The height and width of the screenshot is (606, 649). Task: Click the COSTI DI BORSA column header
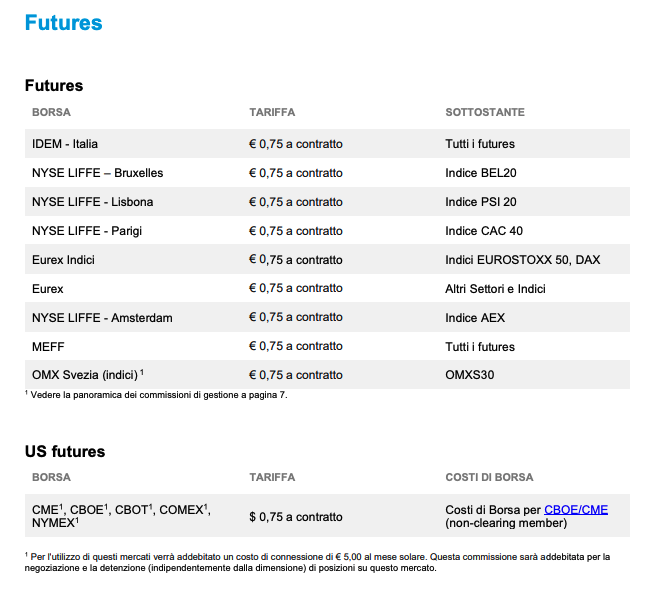(489, 477)
